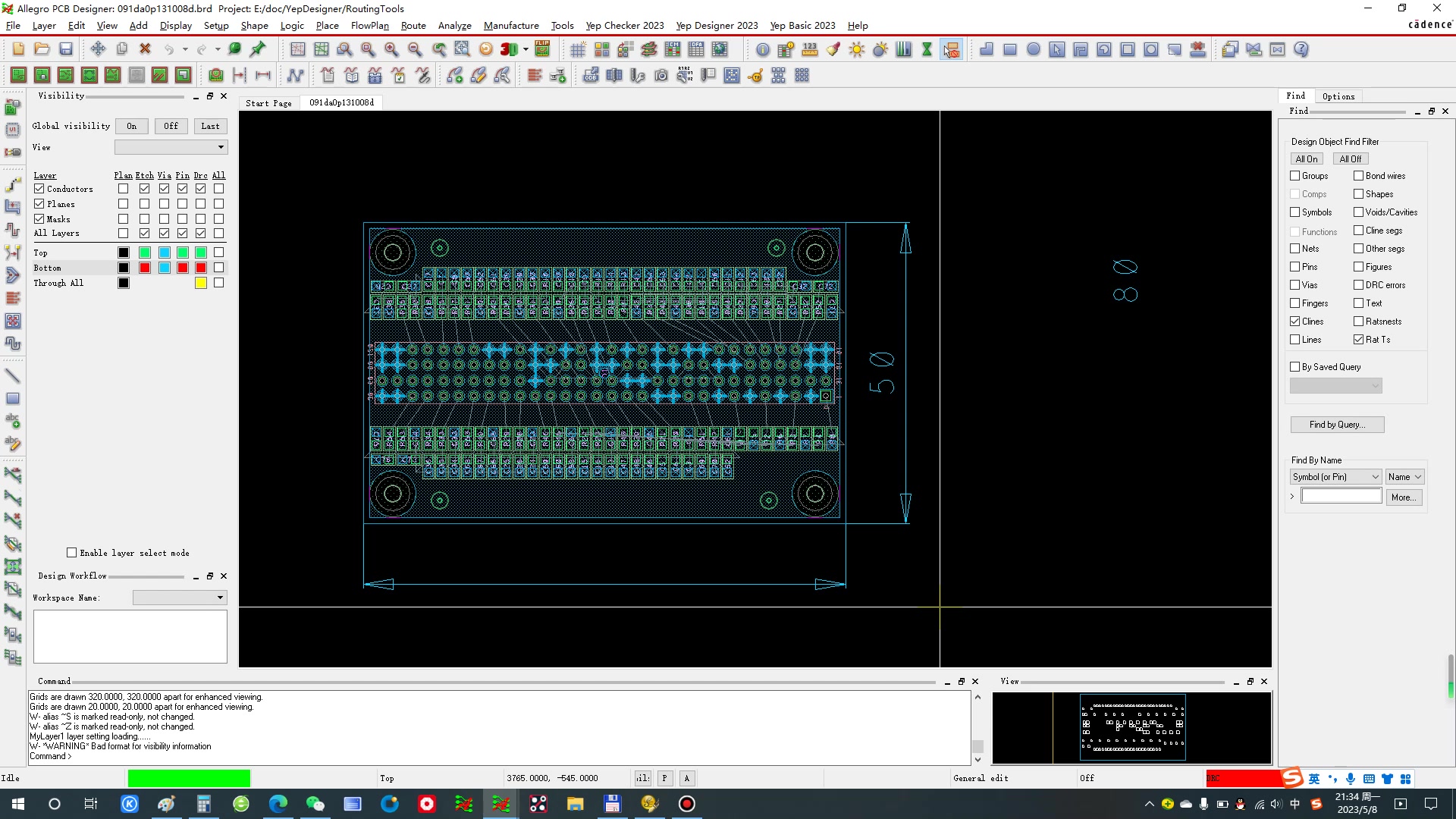Click the Find by Query button

pos(1336,425)
